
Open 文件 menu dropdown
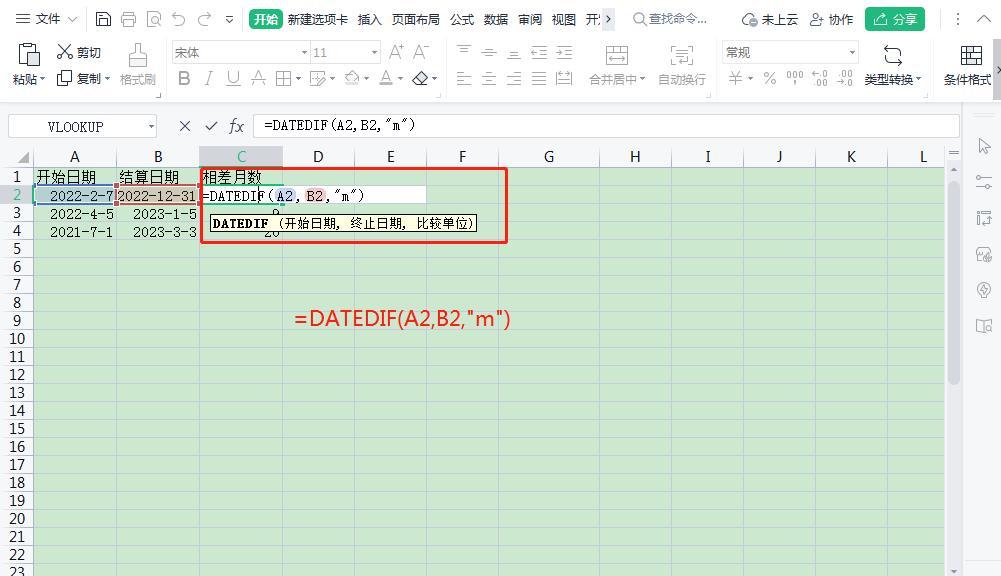(46, 19)
